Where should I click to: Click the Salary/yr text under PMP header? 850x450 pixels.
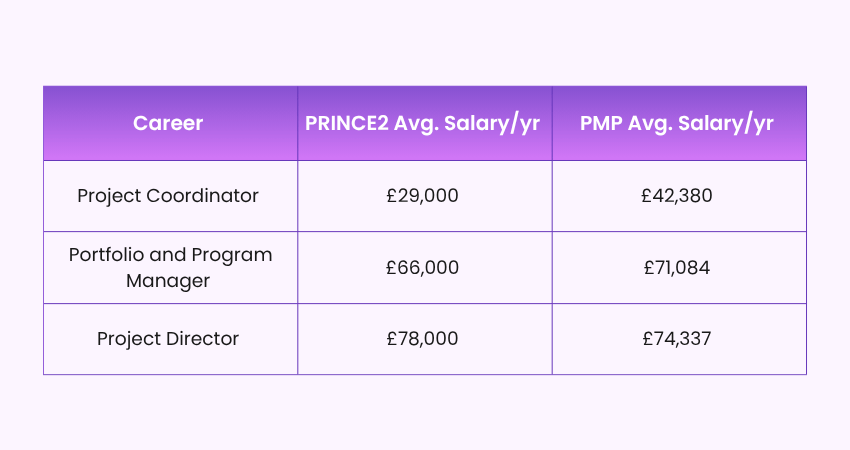click(726, 124)
